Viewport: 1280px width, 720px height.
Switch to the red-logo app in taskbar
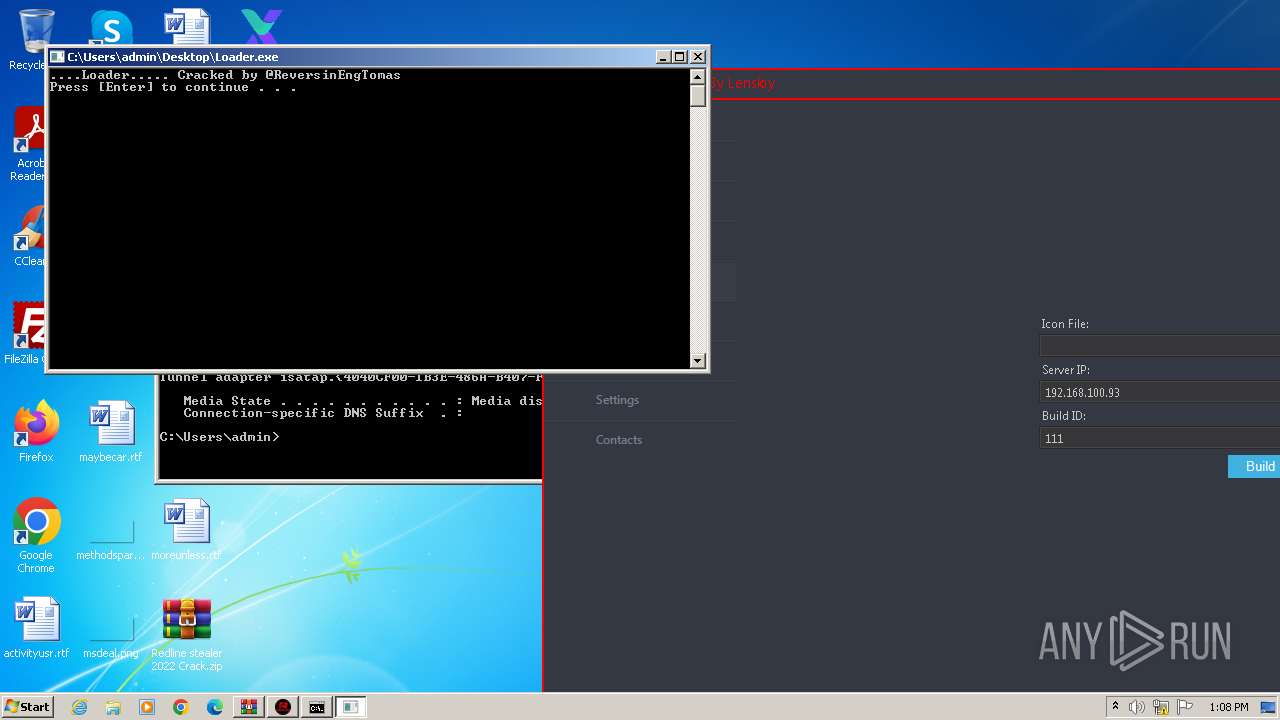(283, 707)
